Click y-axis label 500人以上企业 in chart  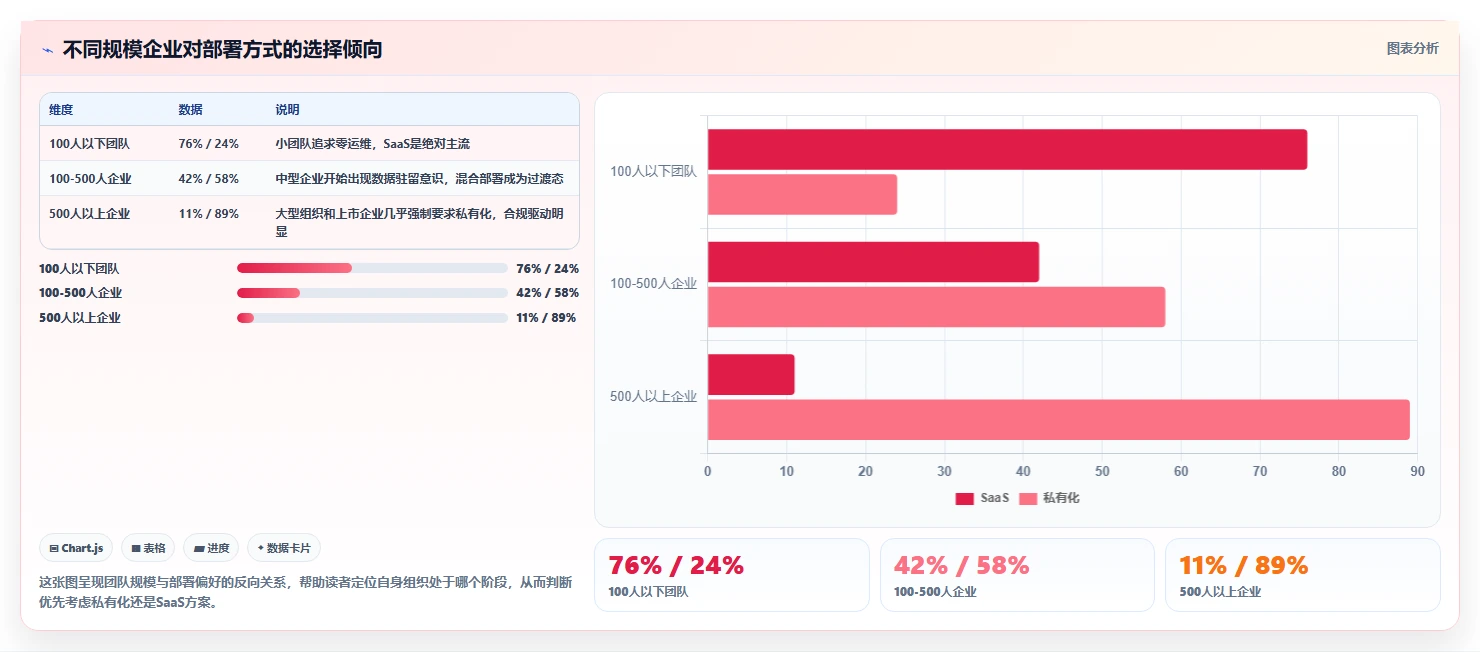click(x=653, y=396)
